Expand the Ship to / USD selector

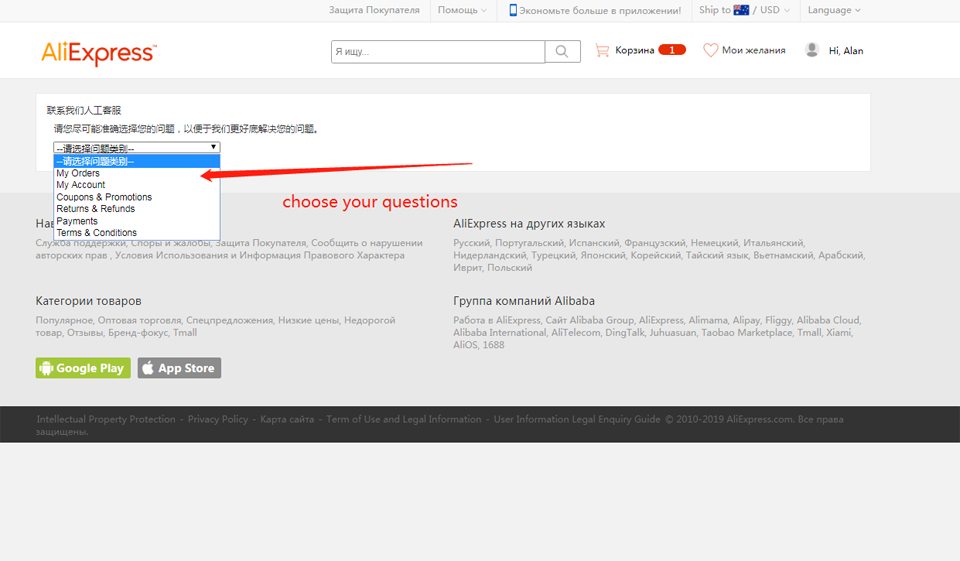[744, 10]
